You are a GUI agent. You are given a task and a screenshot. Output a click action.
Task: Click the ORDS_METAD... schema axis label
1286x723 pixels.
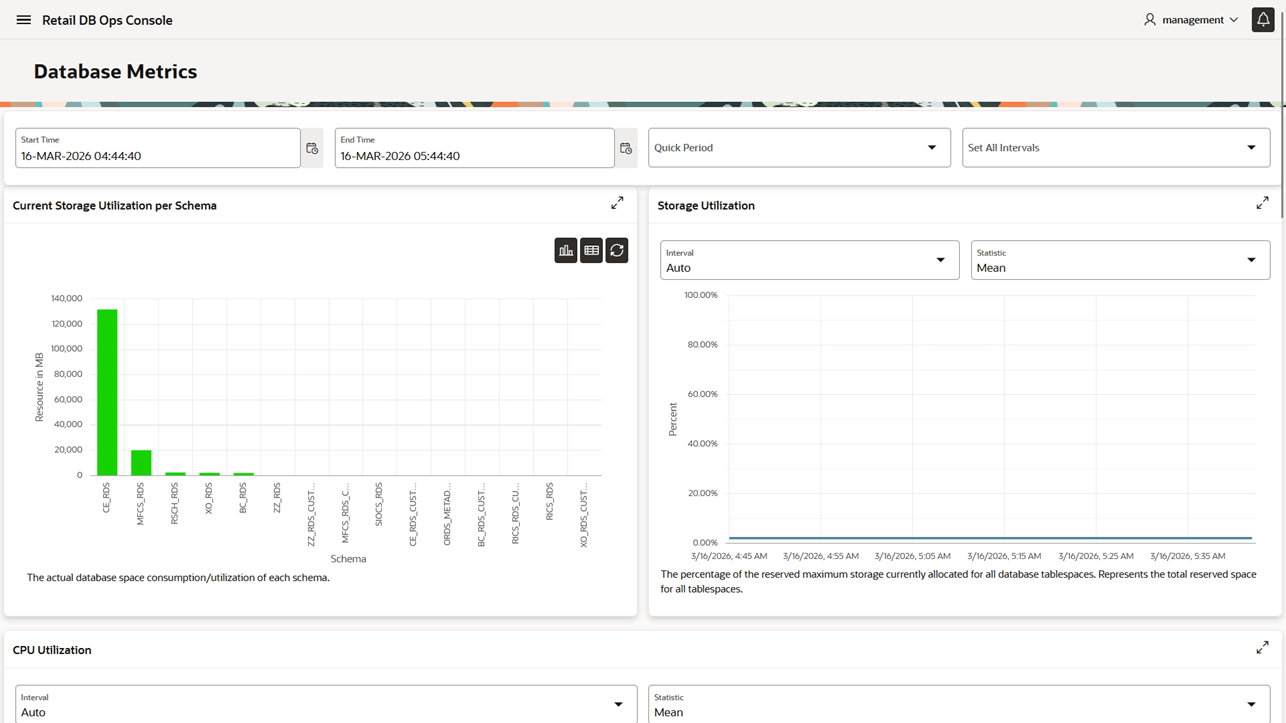[448, 515]
